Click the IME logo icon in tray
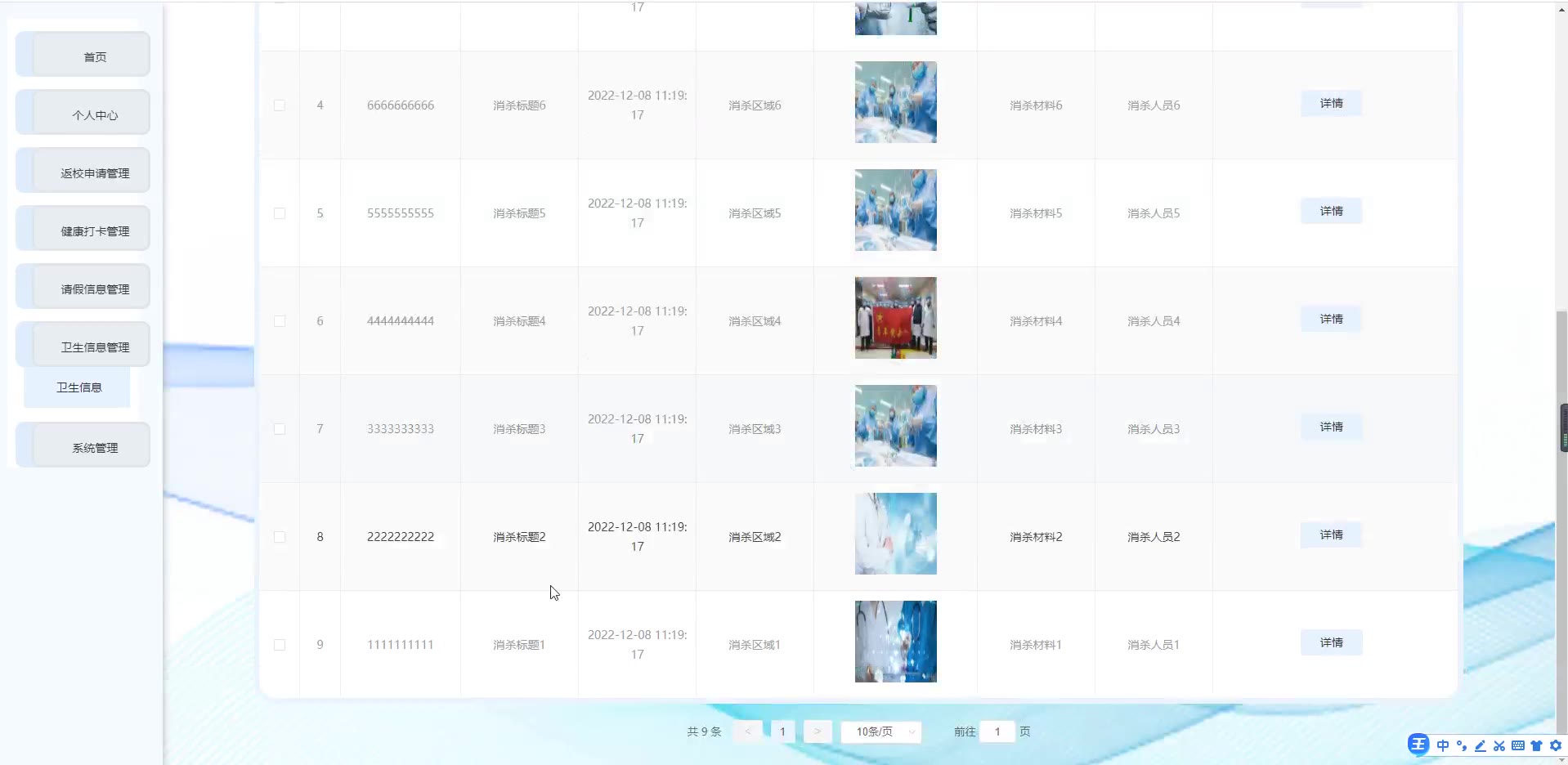 (1418, 745)
